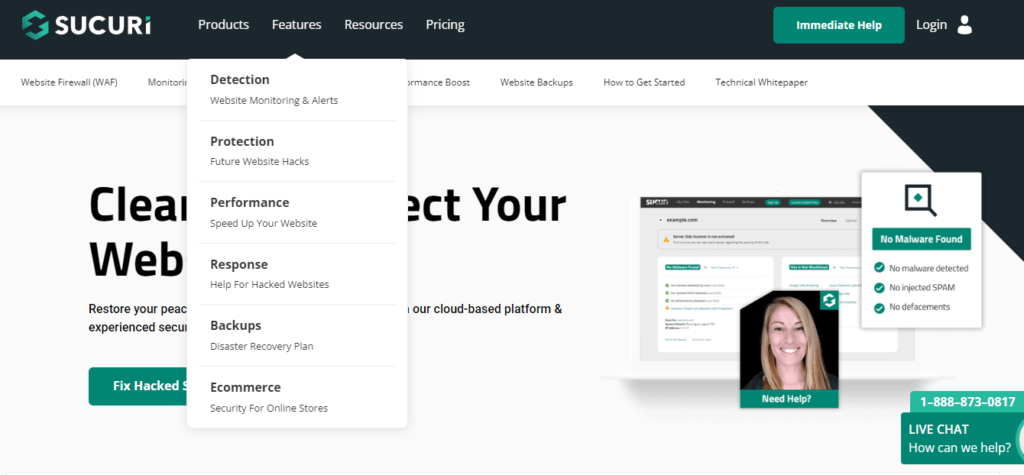Screen dimensions: 1024x475
Task: Click the user profile icon beside Login
Action: tap(965, 25)
